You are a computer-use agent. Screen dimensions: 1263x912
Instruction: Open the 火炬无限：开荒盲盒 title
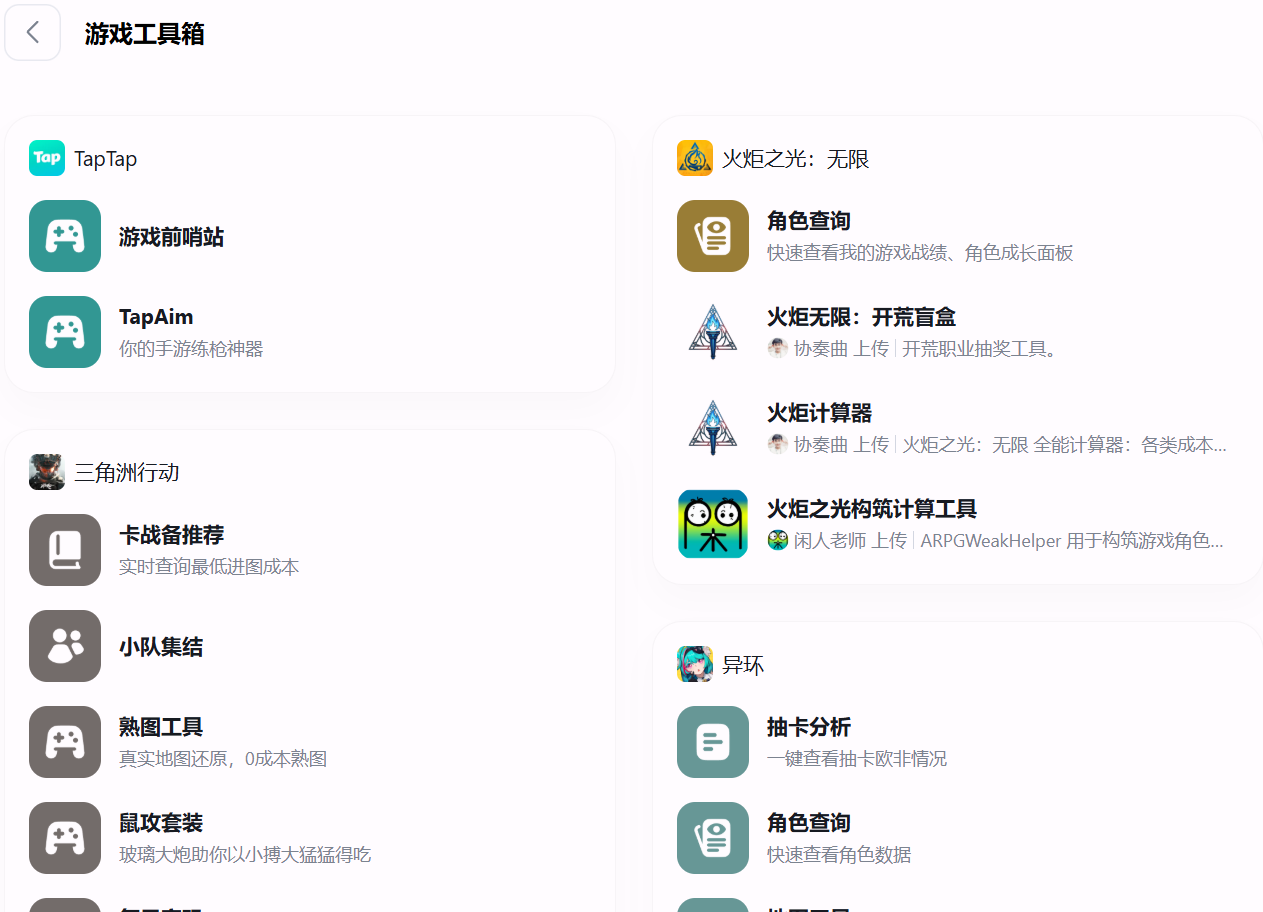pos(861,317)
